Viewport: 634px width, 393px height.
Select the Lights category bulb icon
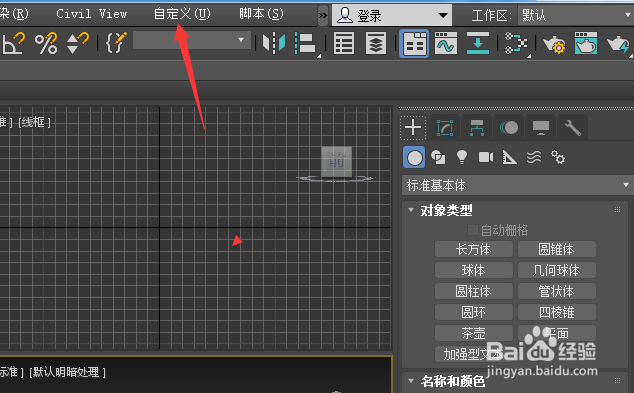point(462,157)
